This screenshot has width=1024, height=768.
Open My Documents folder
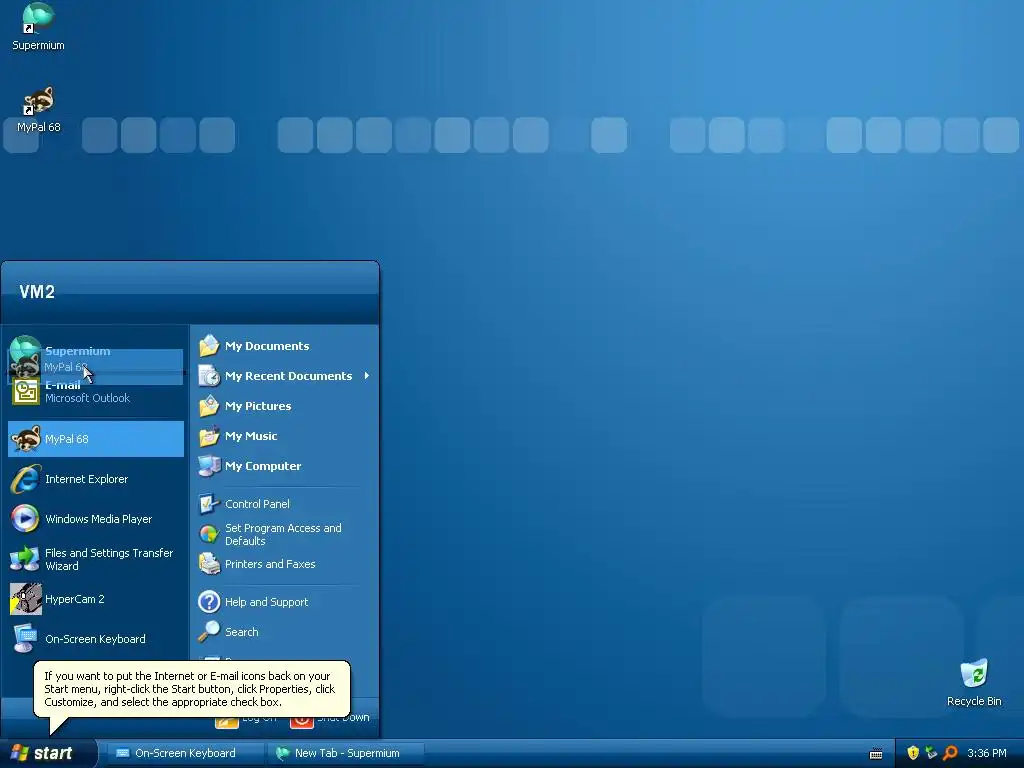(284, 346)
